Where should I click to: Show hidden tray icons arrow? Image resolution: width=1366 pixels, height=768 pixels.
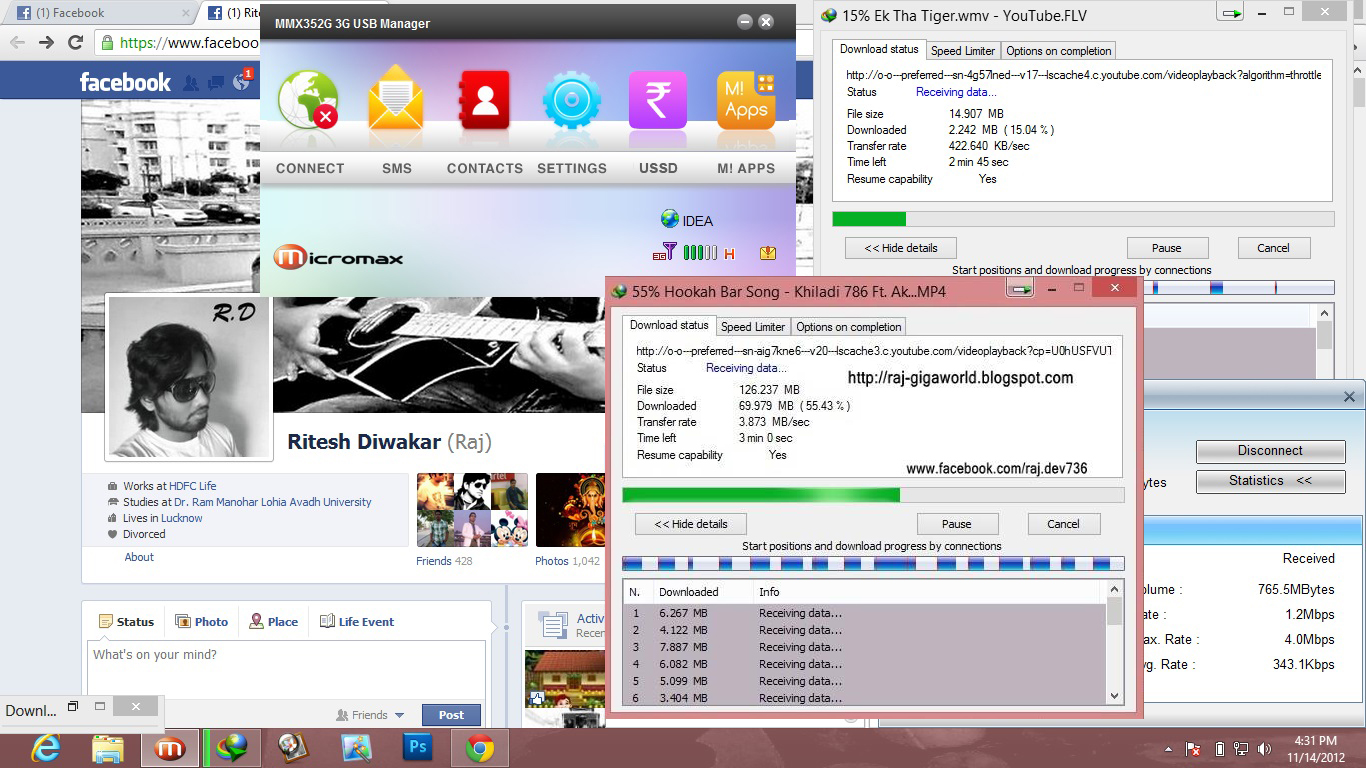1168,748
